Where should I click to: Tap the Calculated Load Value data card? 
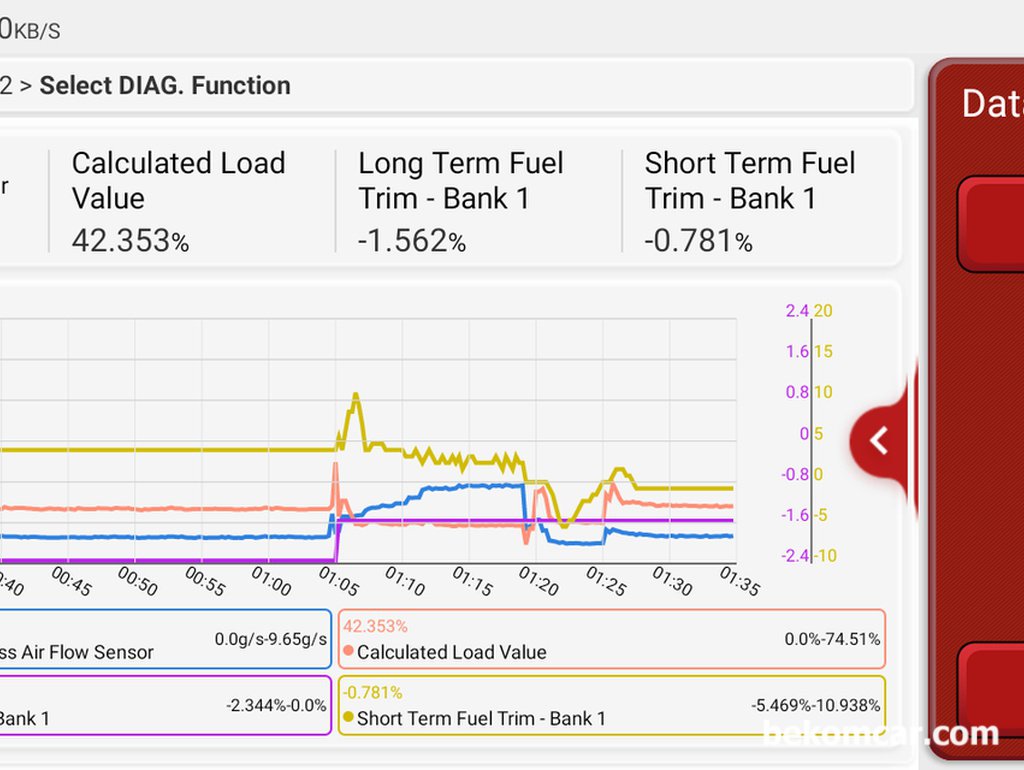click(192, 201)
